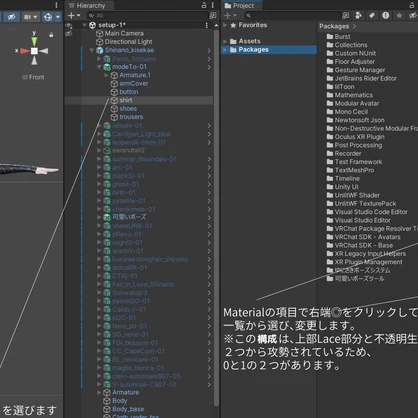Open the Scene view camera settings dropdown
Viewport: 418px width, 418px height.
pos(30,17)
